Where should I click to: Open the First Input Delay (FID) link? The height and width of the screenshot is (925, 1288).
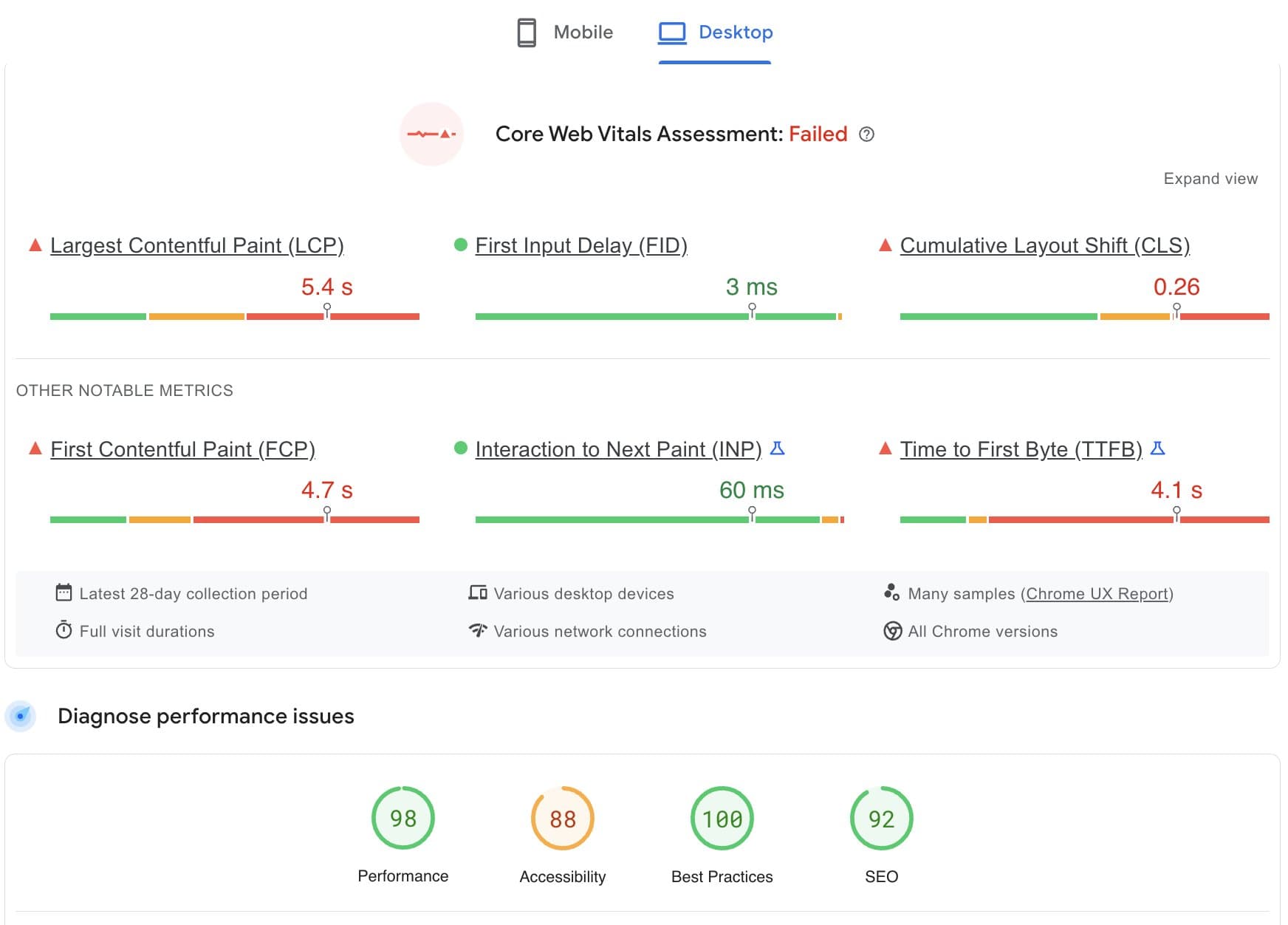580,245
